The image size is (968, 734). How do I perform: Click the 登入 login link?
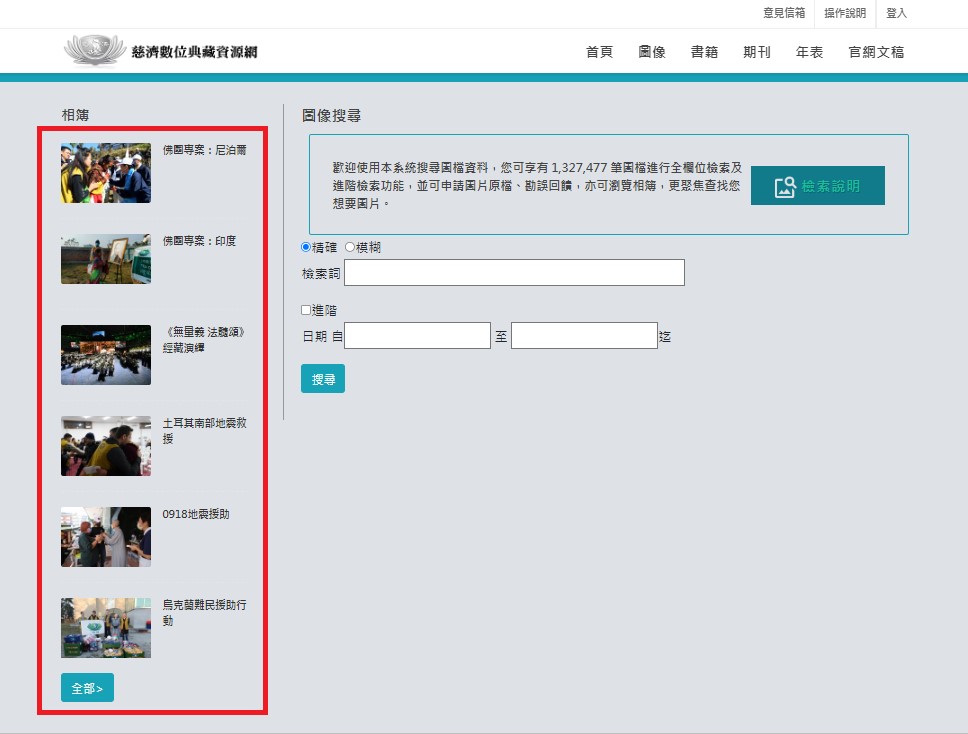[x=896, y=13]
